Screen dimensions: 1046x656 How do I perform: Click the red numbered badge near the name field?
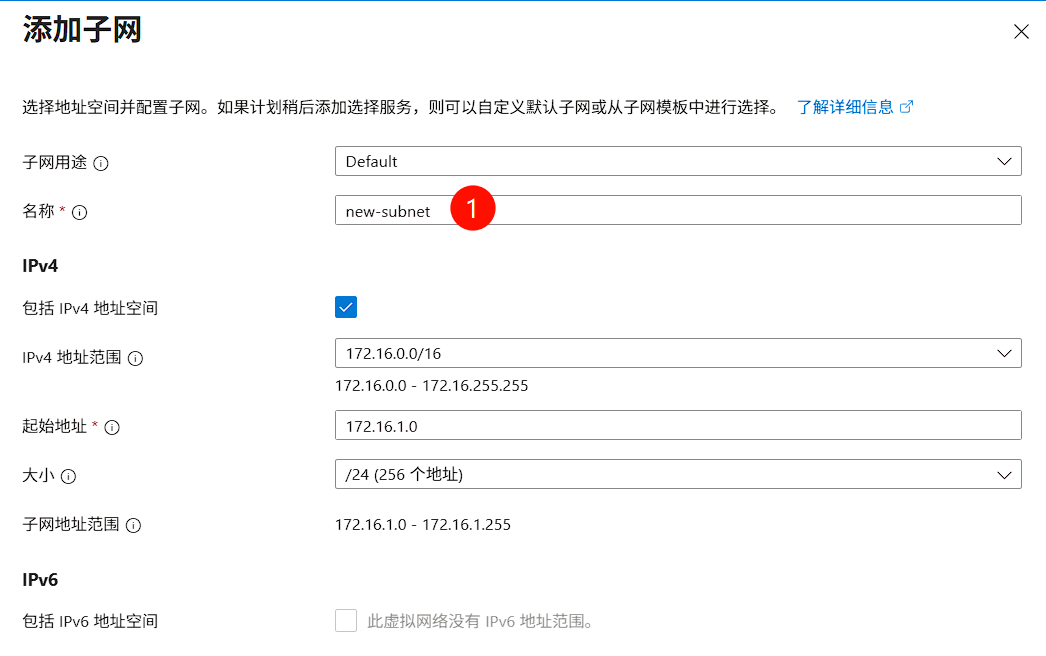coord(471,208)
